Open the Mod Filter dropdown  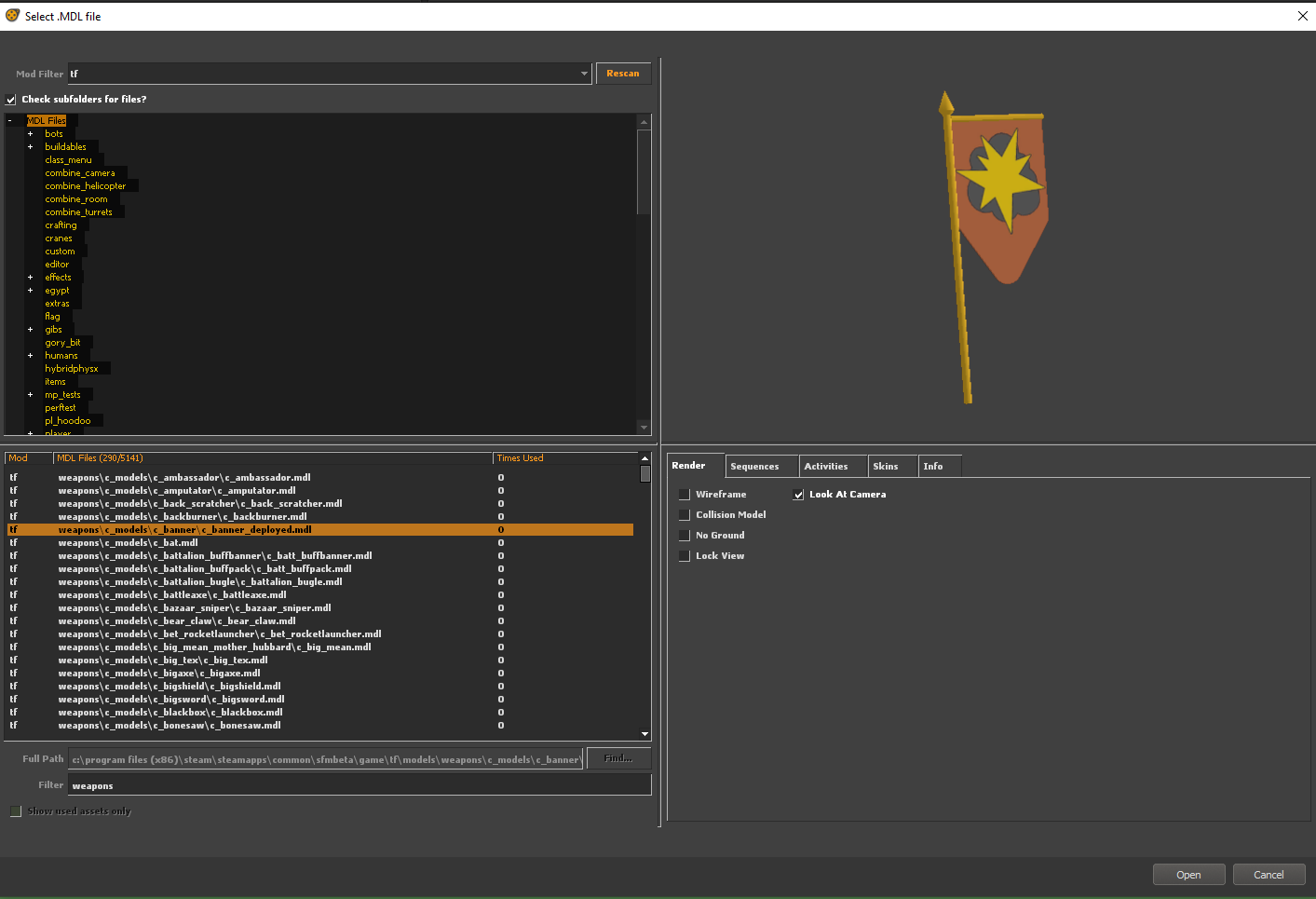[x=584, y=74]
